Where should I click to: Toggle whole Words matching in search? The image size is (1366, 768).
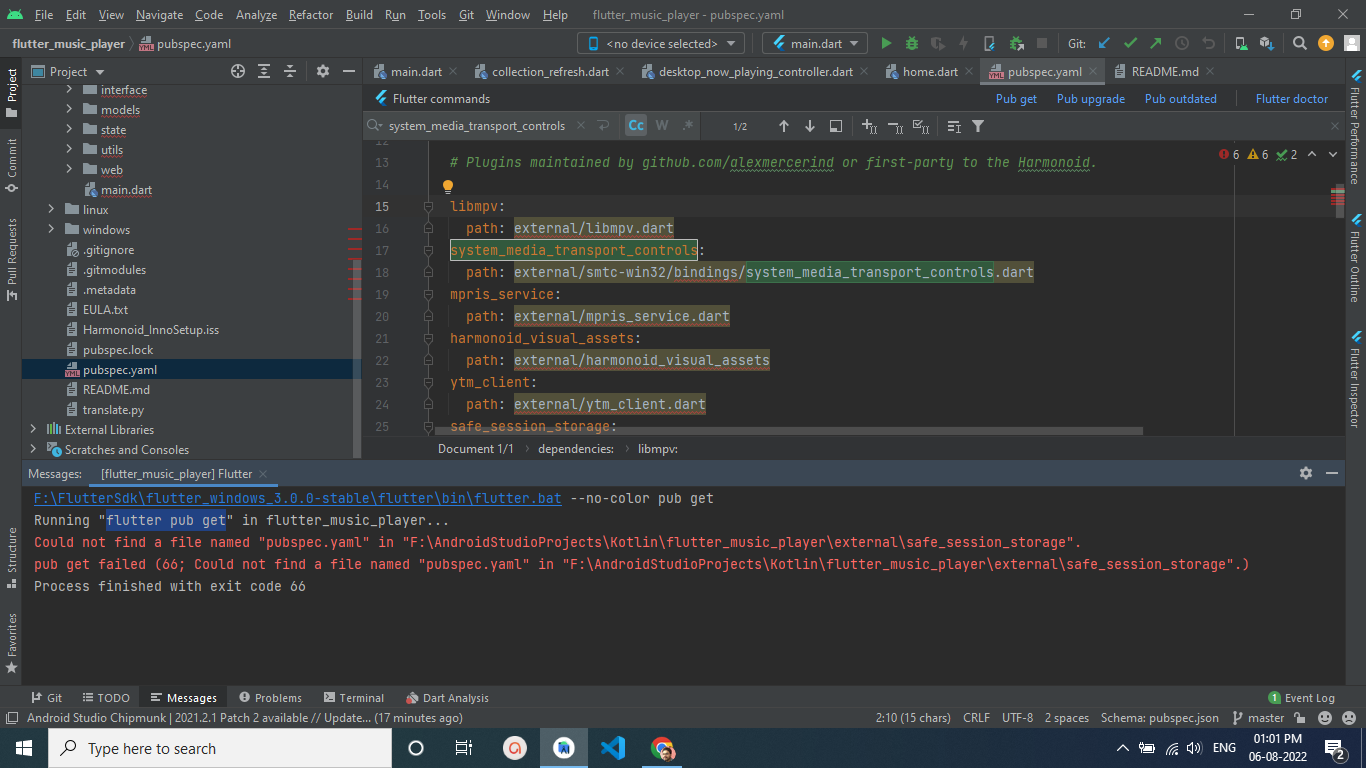660,126
